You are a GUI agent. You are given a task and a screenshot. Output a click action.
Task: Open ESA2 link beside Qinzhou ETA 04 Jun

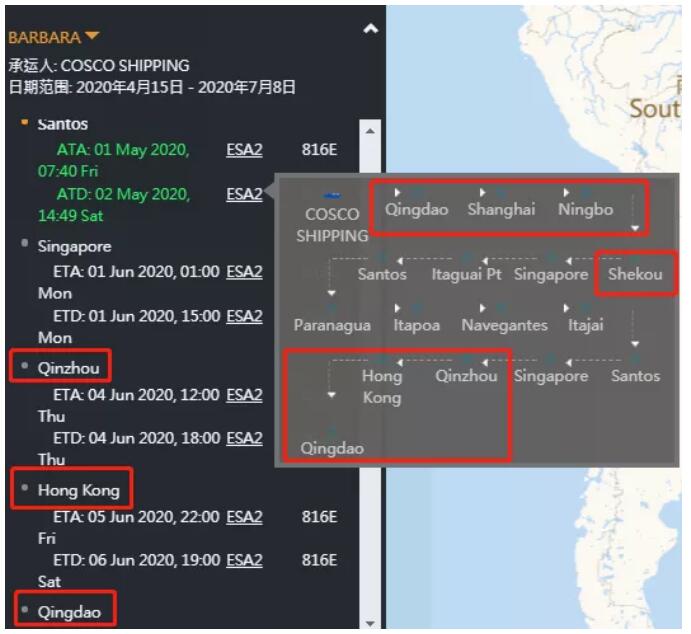tap(244, 395)
